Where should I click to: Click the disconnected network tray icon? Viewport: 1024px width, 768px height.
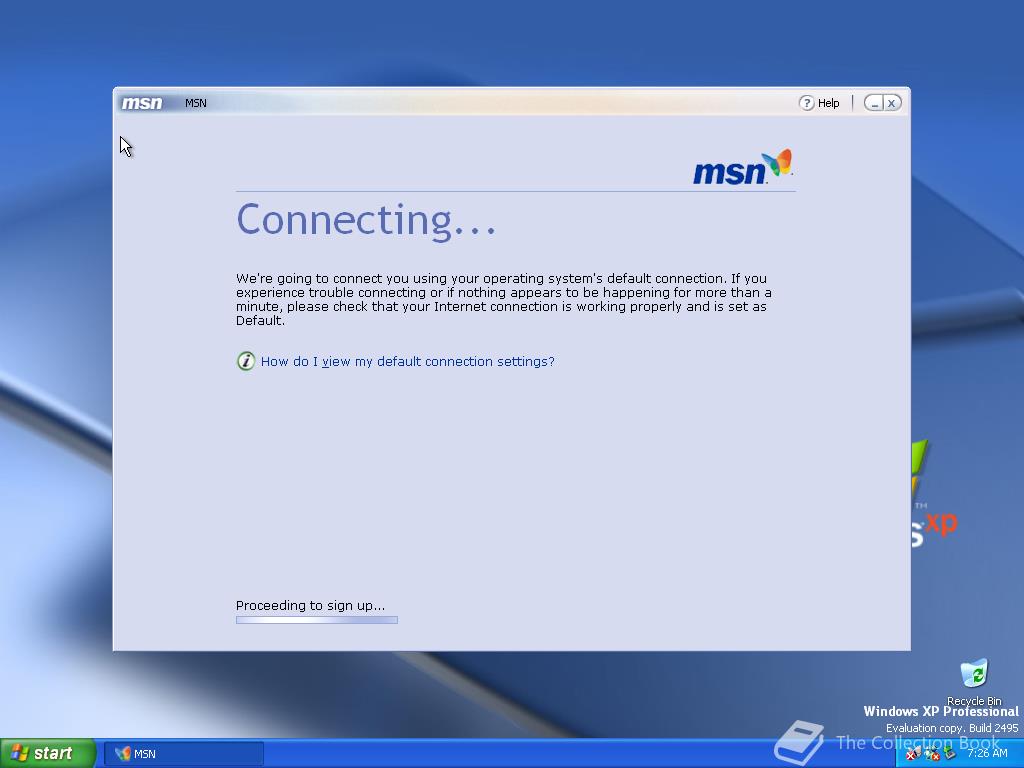point(932,754)
